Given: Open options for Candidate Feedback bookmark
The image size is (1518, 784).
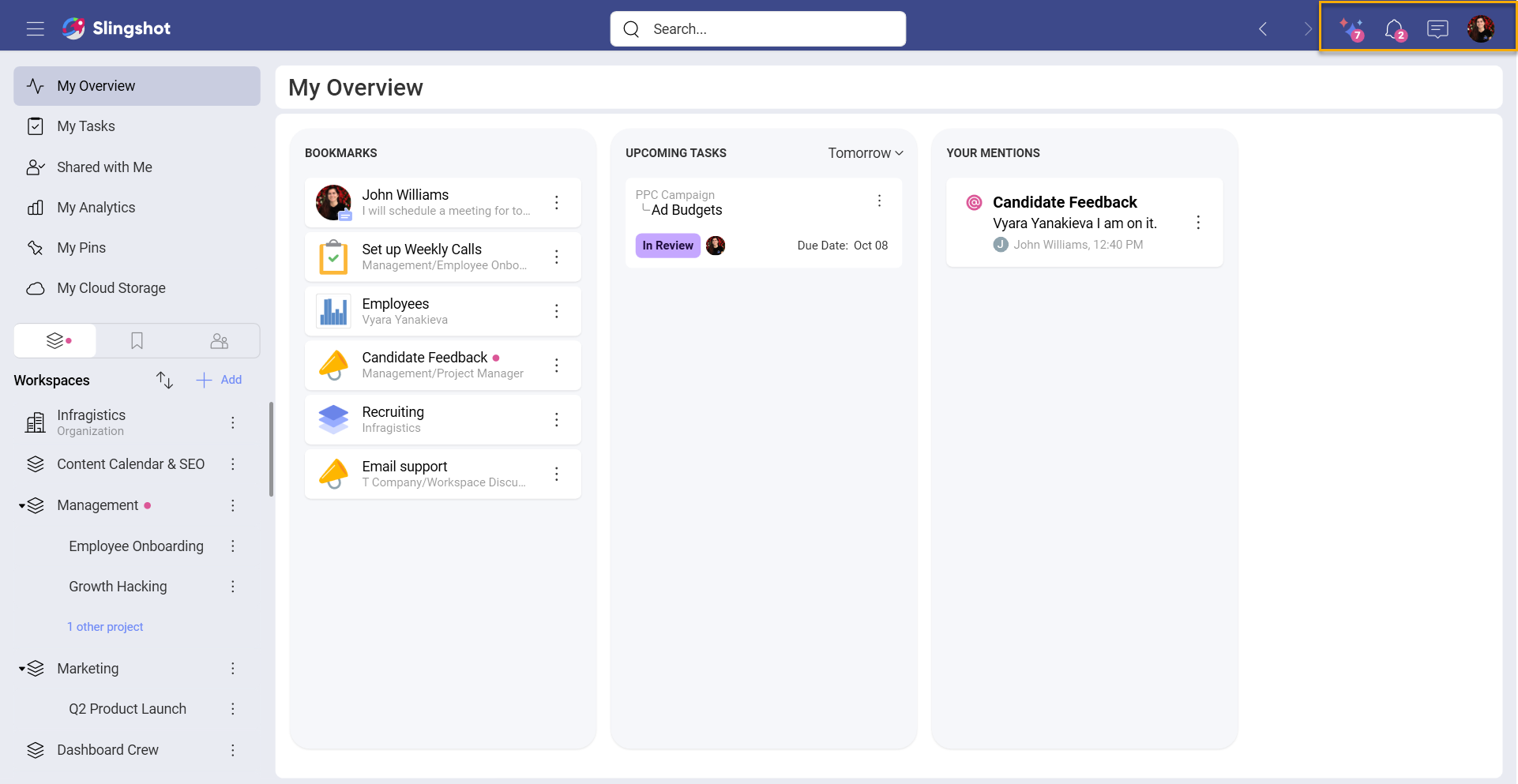Looking at the screenshot, I should tap(557, 365).
